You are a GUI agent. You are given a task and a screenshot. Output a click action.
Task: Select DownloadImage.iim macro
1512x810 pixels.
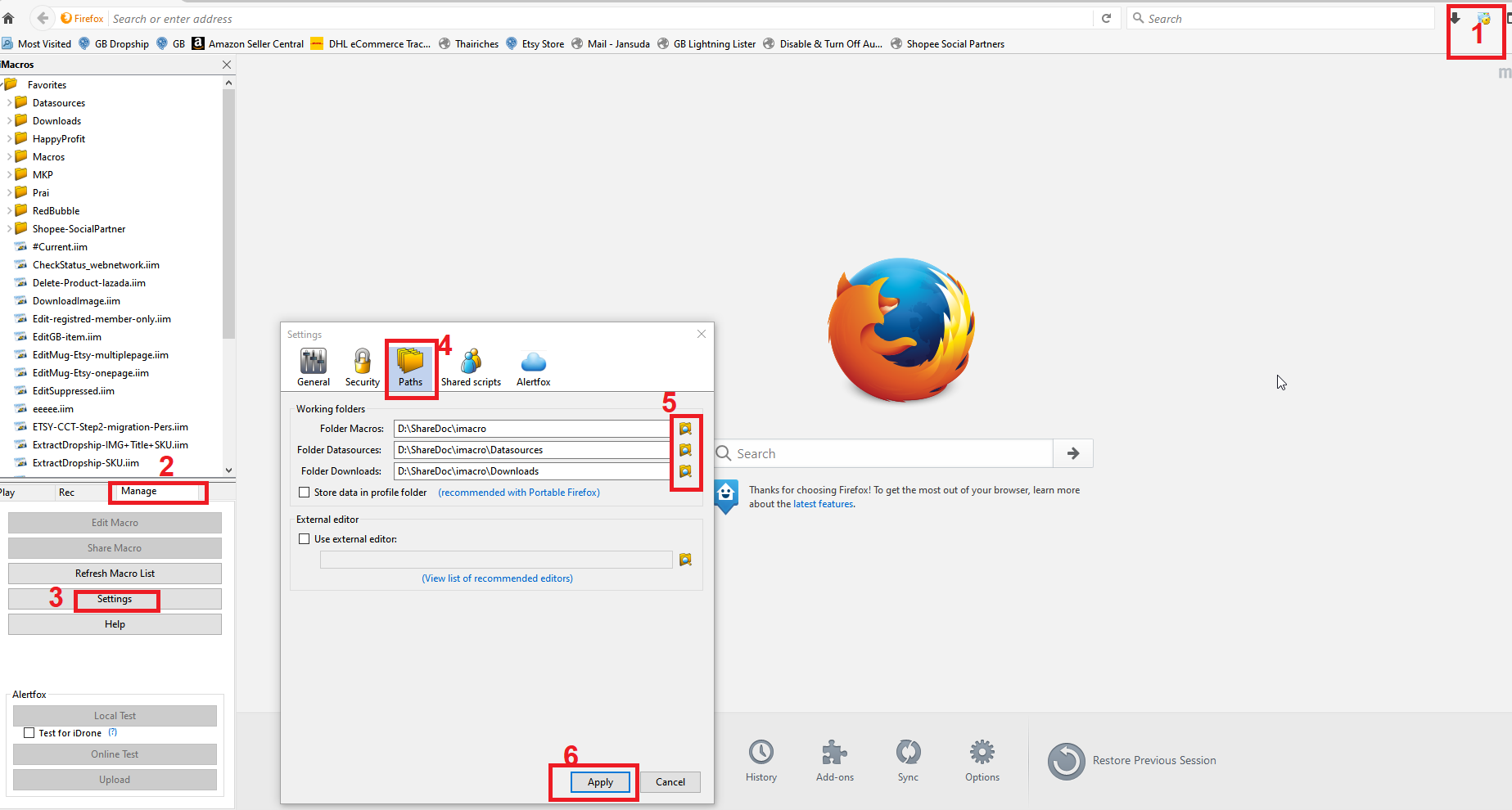[x=76, y=301]
